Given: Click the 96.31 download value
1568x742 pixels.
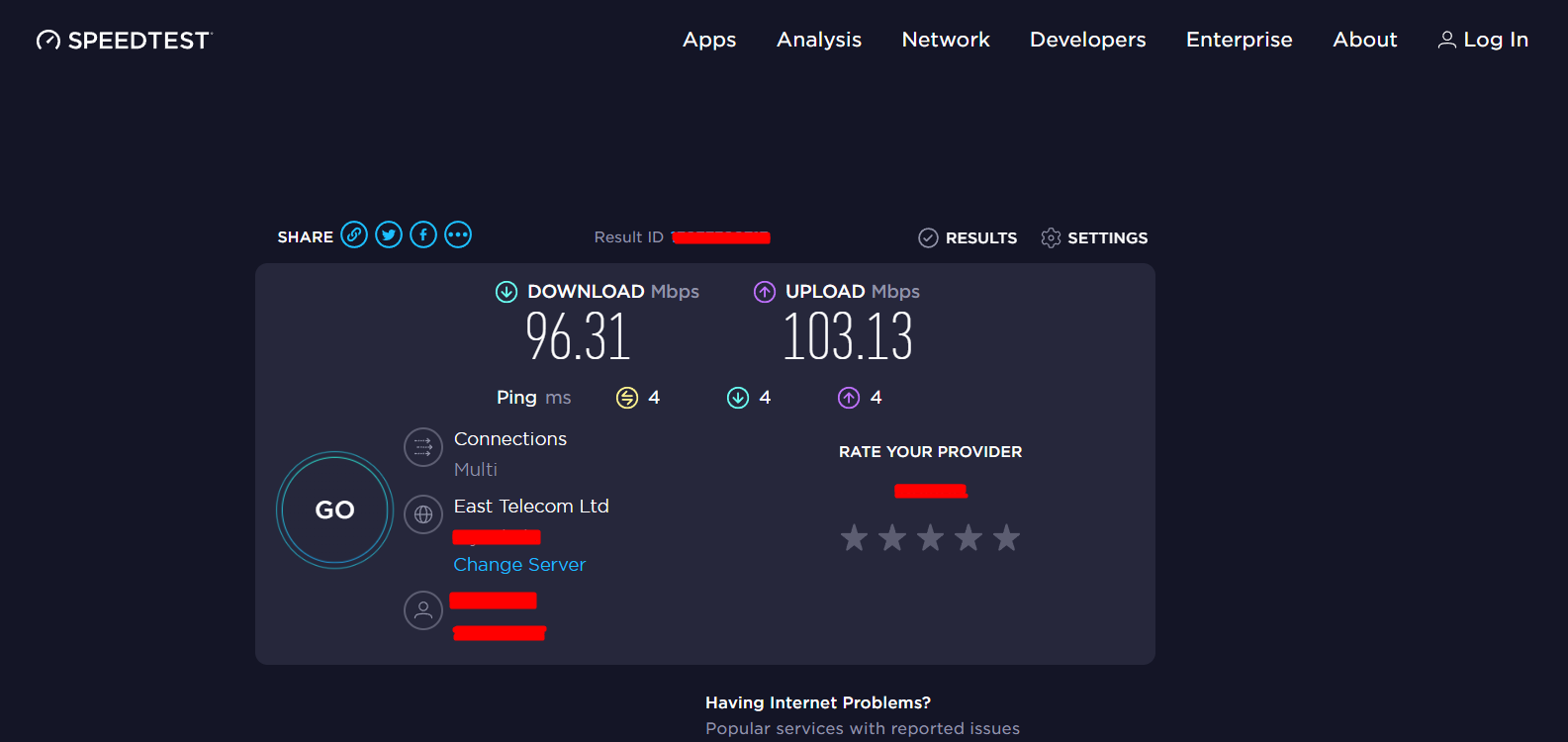Looking at the screenshot, I should coord(578,336).
